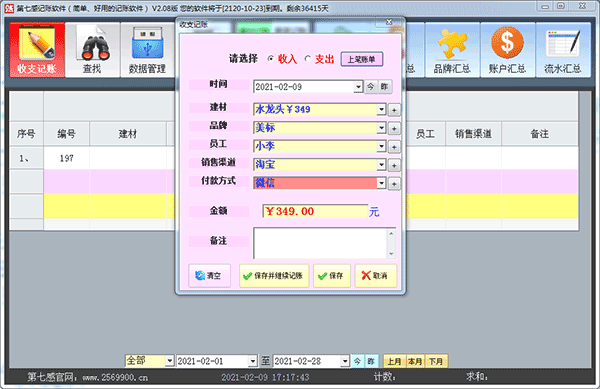This screenshot has height=389, width=600.
Task: Select the 支出 radio option
Action: [x=308, y=59]
